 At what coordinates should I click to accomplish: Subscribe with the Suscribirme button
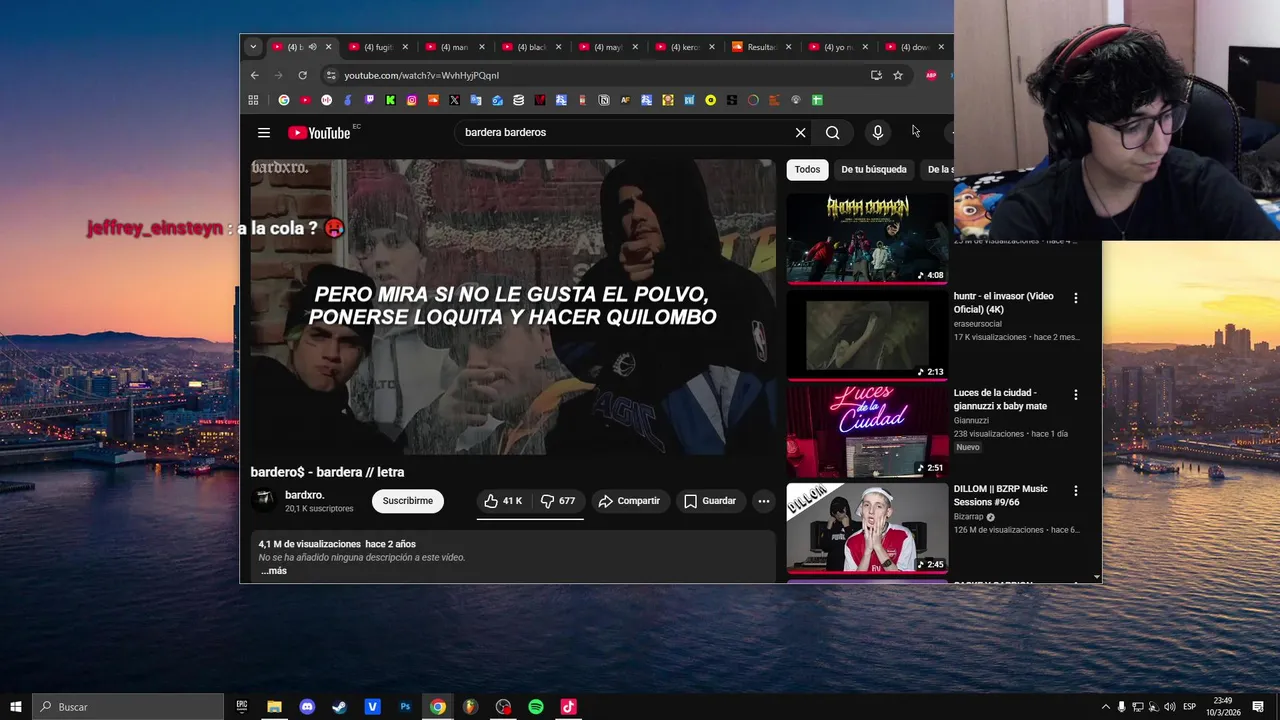click(x=408, y=501)
